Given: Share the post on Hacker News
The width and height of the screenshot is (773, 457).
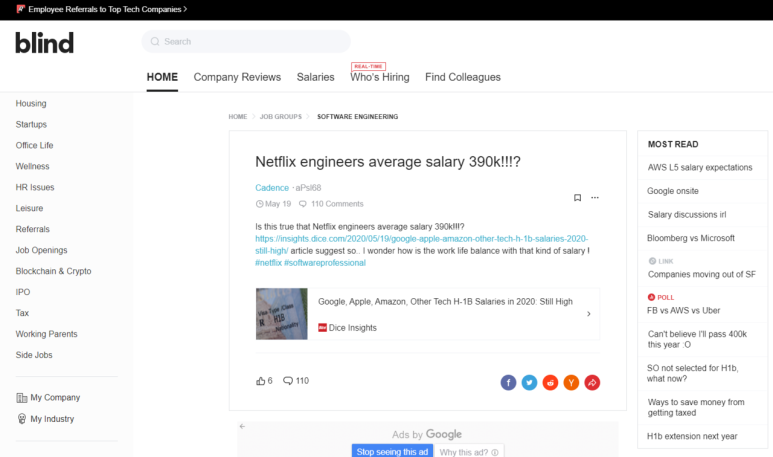Looking at the screenshot, I should (x=571, y=383).
